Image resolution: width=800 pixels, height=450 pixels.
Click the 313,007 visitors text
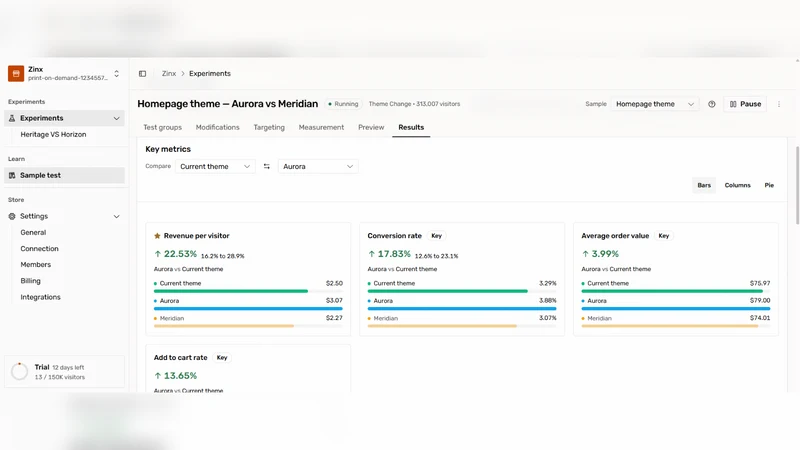[438, 104]
